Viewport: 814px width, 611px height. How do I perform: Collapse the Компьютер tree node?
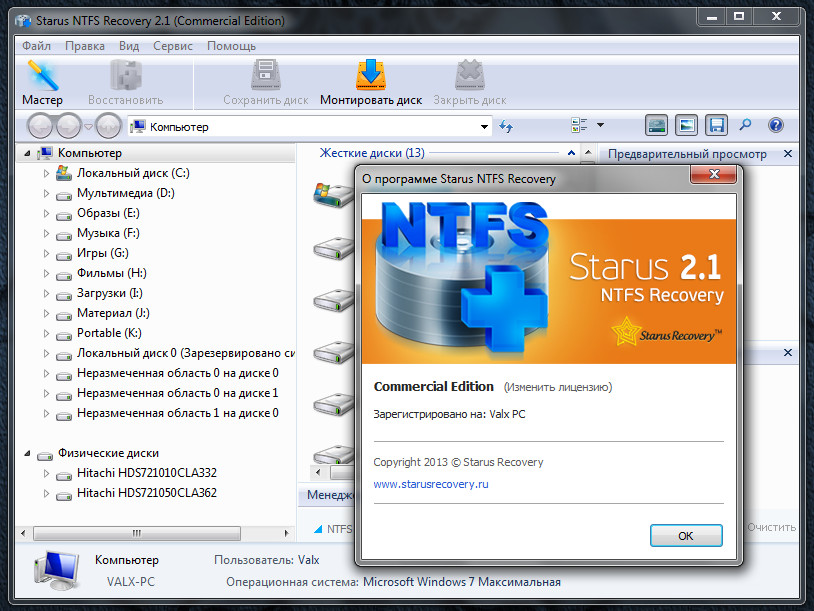click(x=28, y=154)
